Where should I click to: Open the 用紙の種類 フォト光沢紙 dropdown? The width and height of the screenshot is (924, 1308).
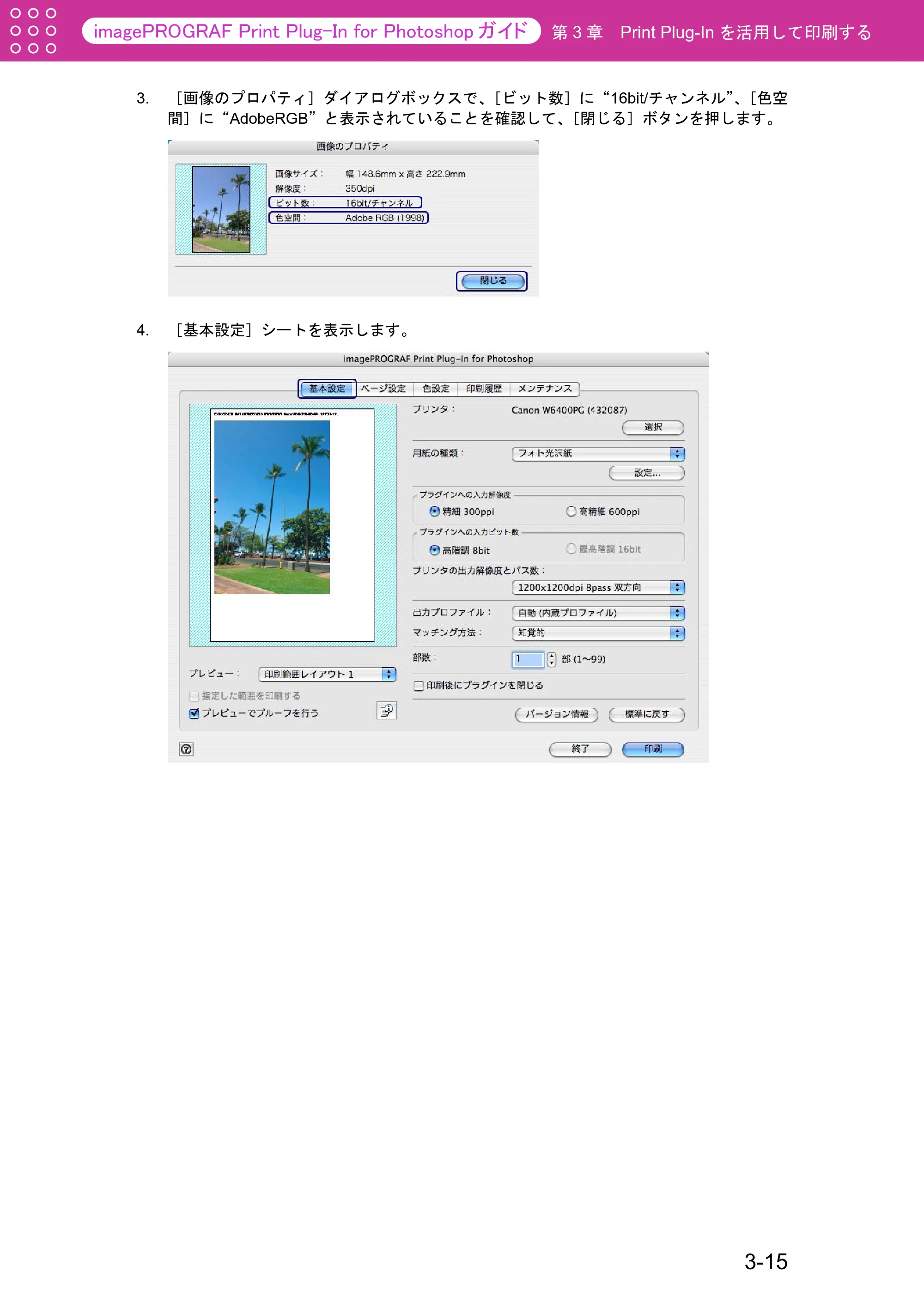point(598,453)
